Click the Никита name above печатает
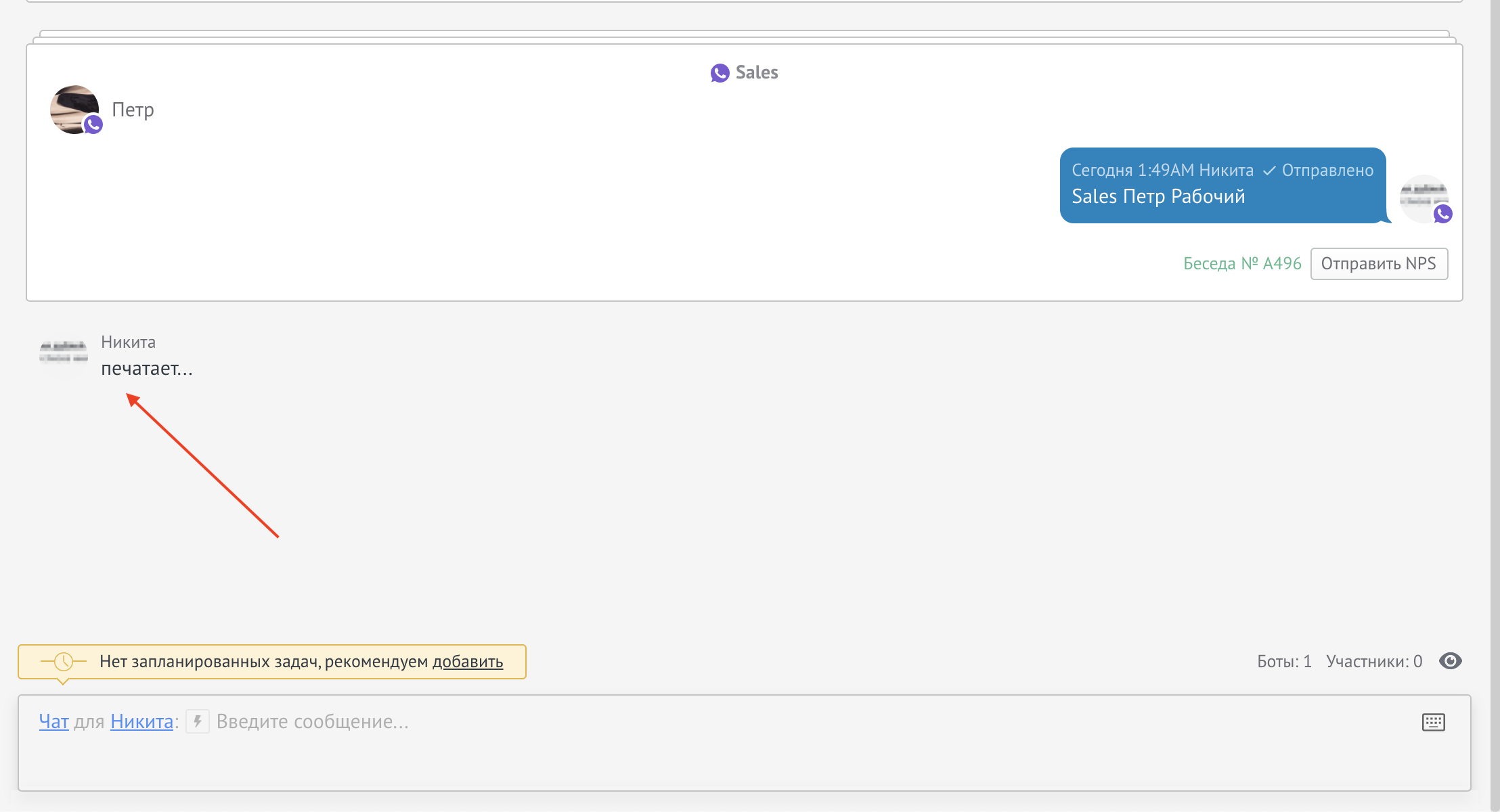The width and height of the screenshot is (1500, 812). 128,342
